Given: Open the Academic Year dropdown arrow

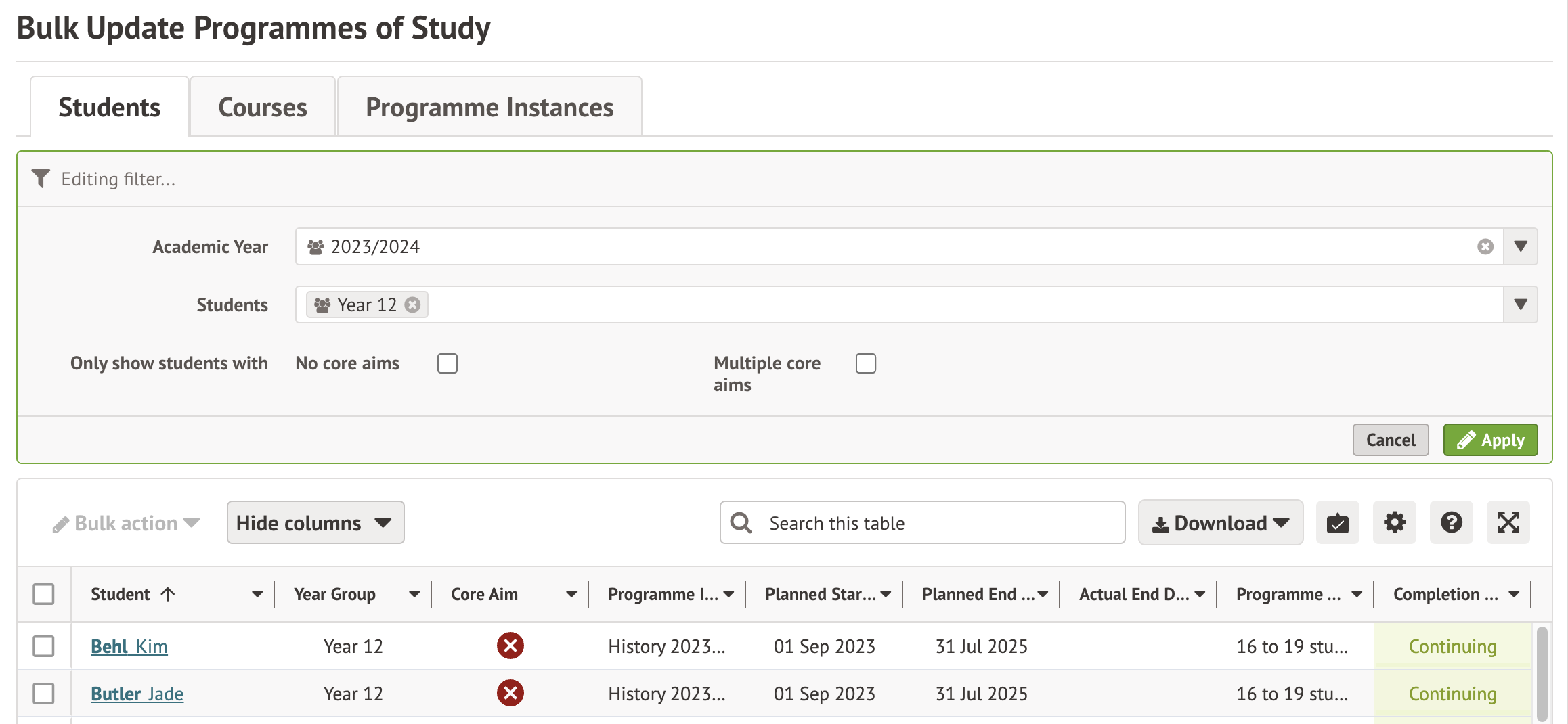Looking at the screenshot, I should [x=1521, y=247].
